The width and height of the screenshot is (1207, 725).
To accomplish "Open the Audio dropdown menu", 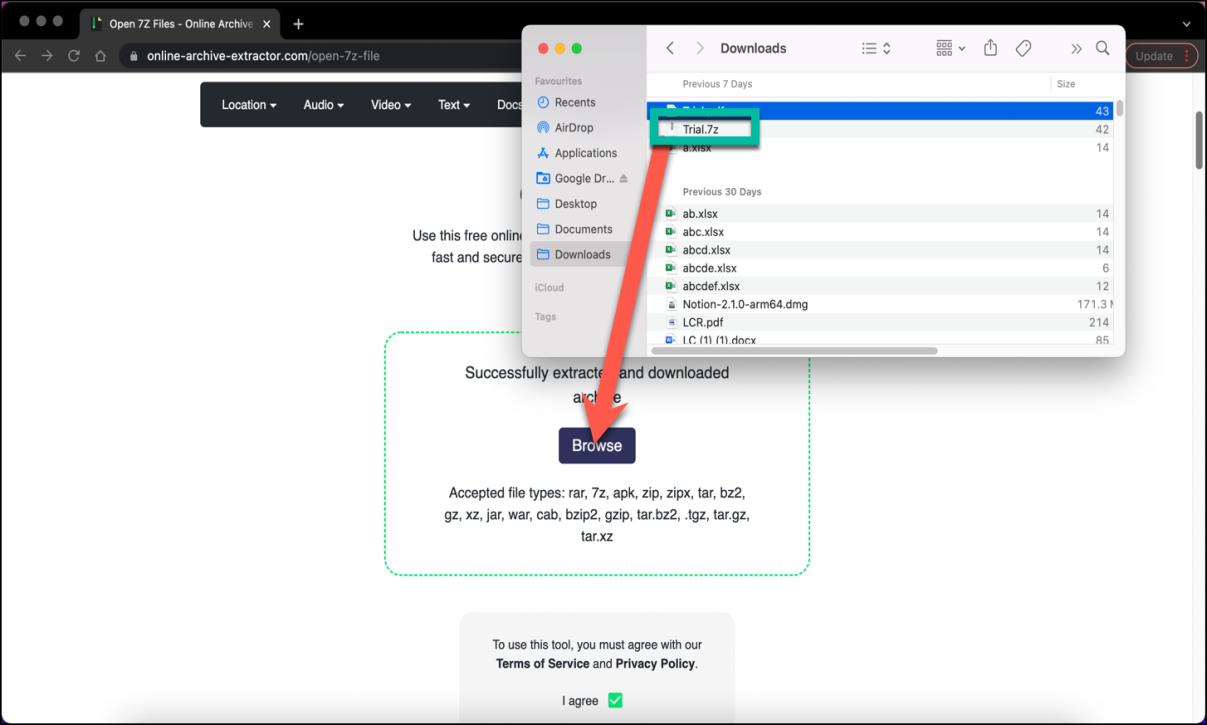I will point(323,105).
